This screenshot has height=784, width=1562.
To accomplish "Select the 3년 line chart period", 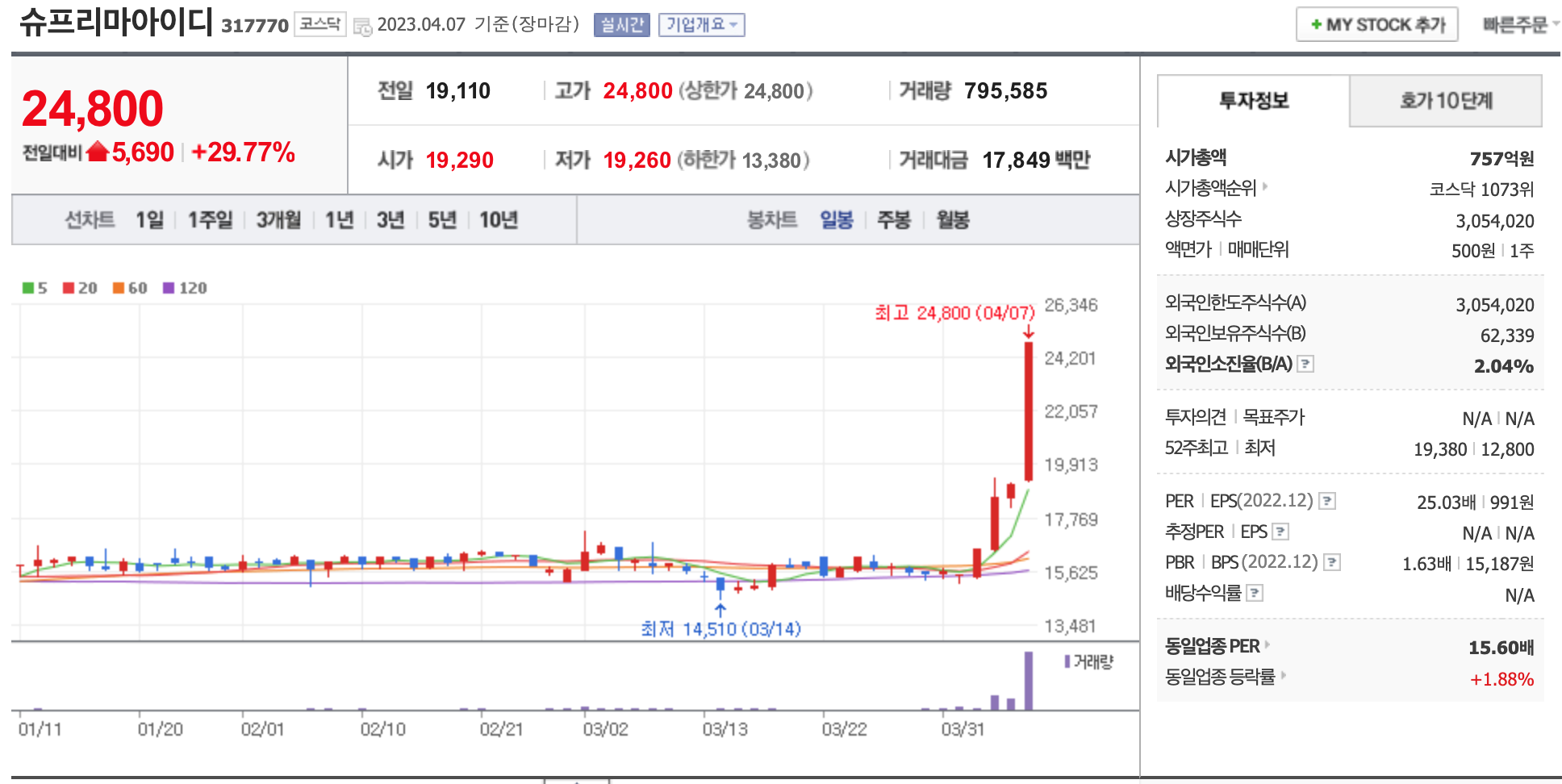I will click(390, 219).
